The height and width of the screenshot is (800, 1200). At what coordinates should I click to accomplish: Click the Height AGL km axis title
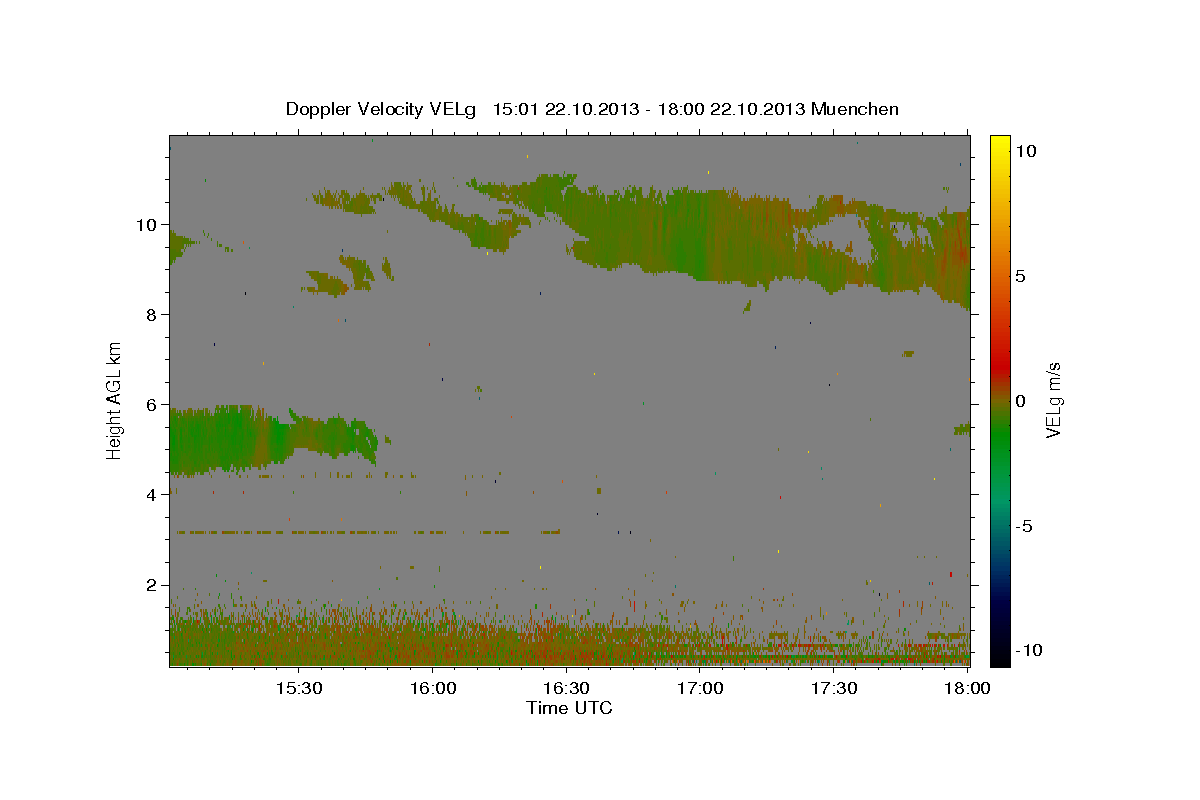tap(115, 399)
